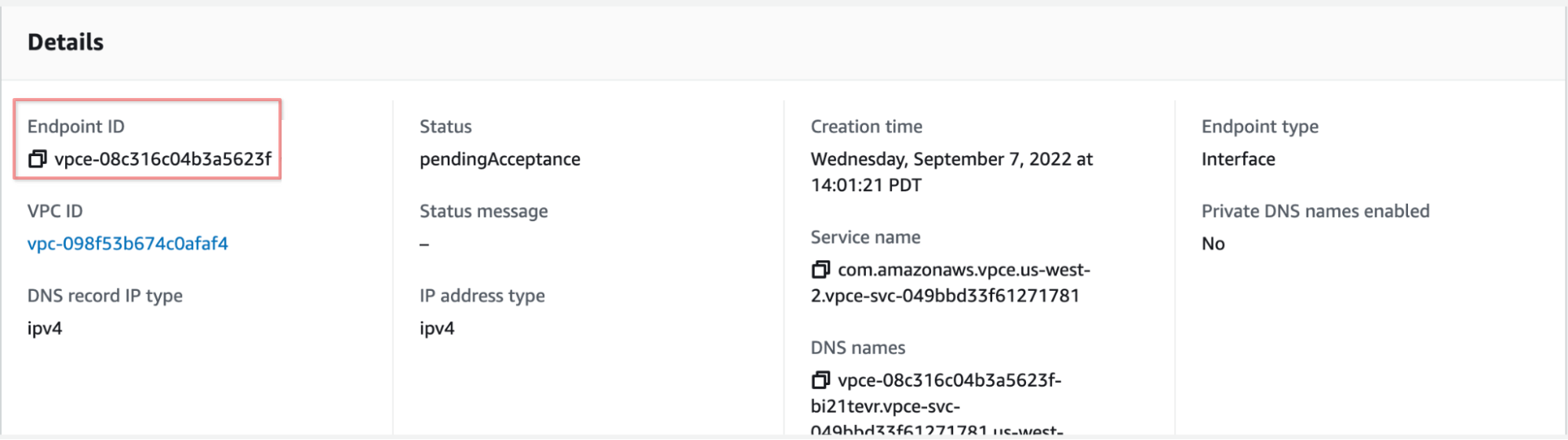
Task: Open VPC vpc-098f53b674c0afaf4 link
Action: pos(127,244)
